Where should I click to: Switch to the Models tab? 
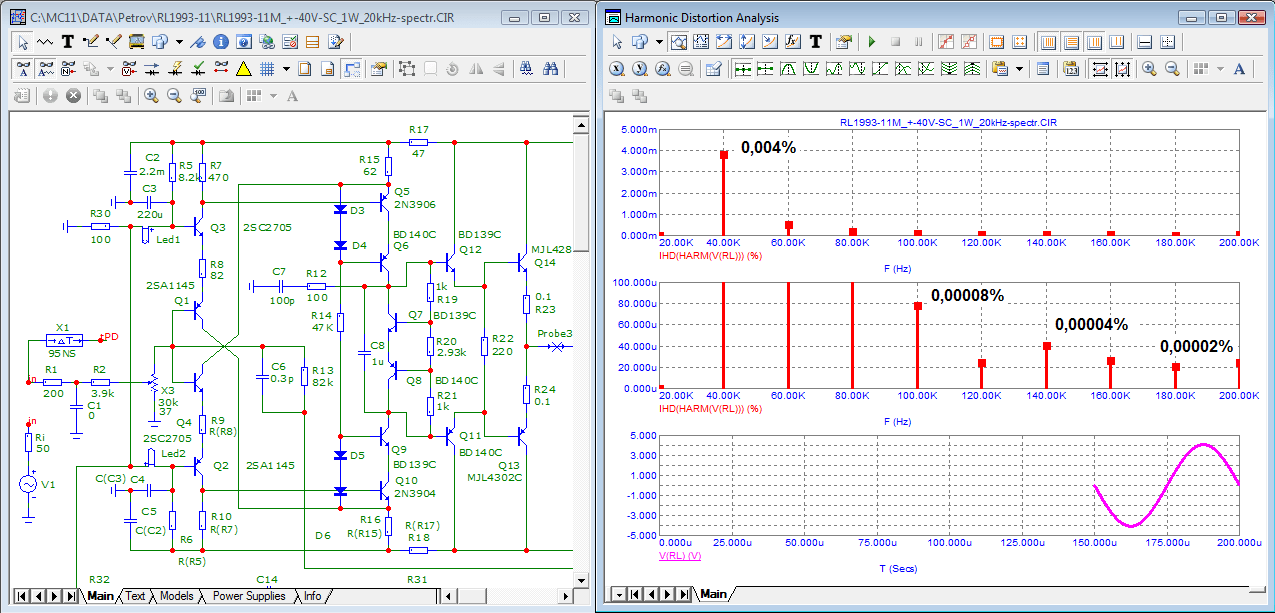[176, 596]
